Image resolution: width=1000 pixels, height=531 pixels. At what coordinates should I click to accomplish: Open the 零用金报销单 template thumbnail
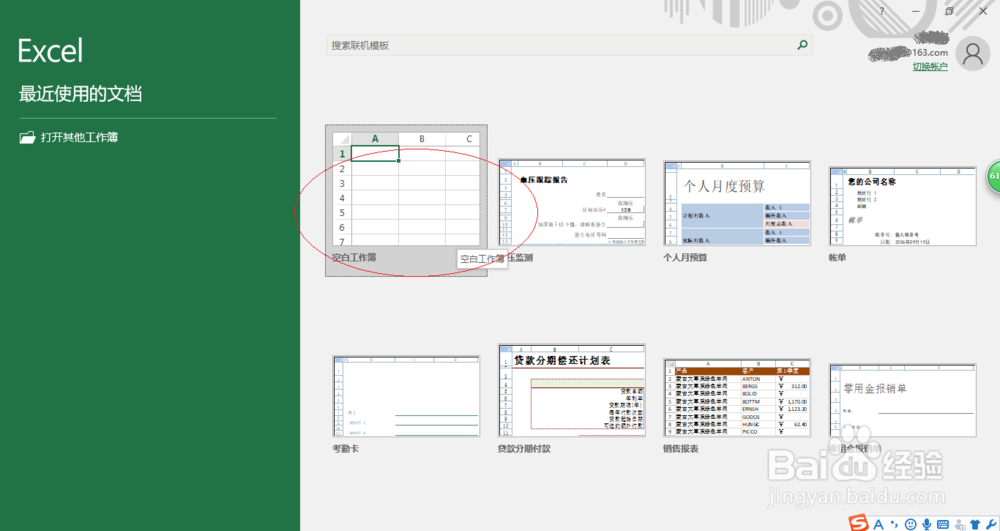point(903,400)
